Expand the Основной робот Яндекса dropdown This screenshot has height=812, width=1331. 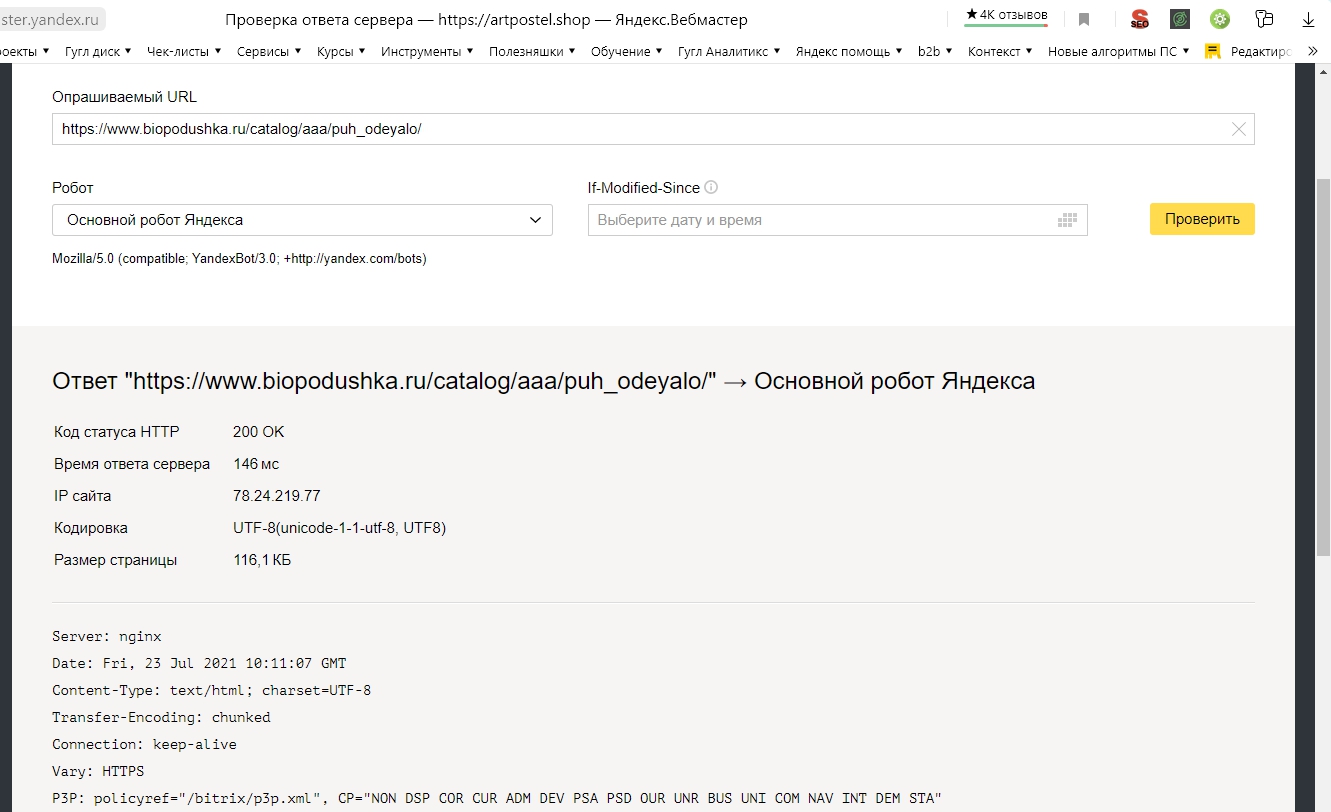click(302, 220)
